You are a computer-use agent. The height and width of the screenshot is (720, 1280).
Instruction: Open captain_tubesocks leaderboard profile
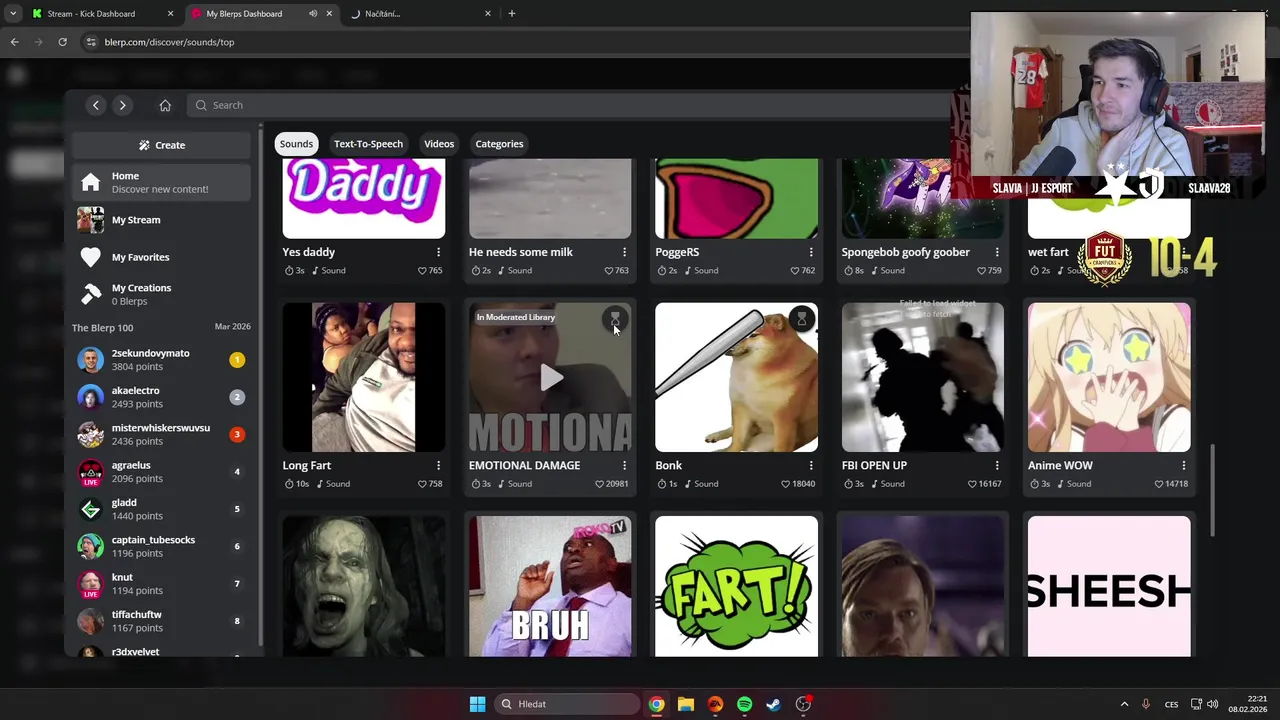161,546
